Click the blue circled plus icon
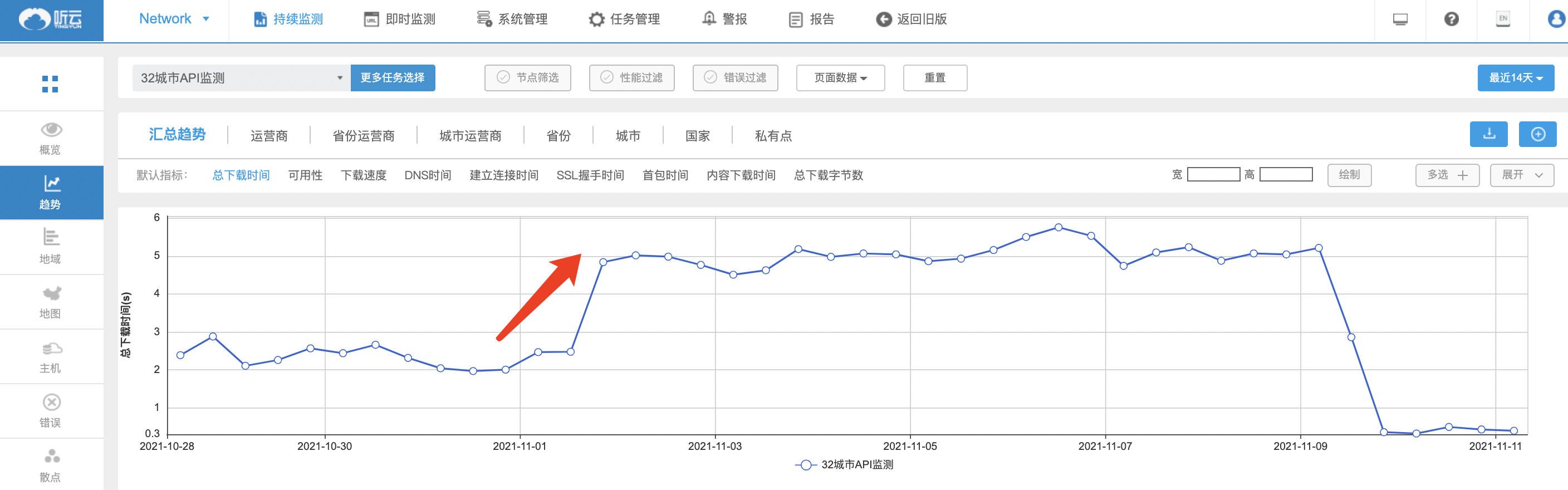The height and width of the screenshot is (490, 1568). click(x=1537, y=134)
